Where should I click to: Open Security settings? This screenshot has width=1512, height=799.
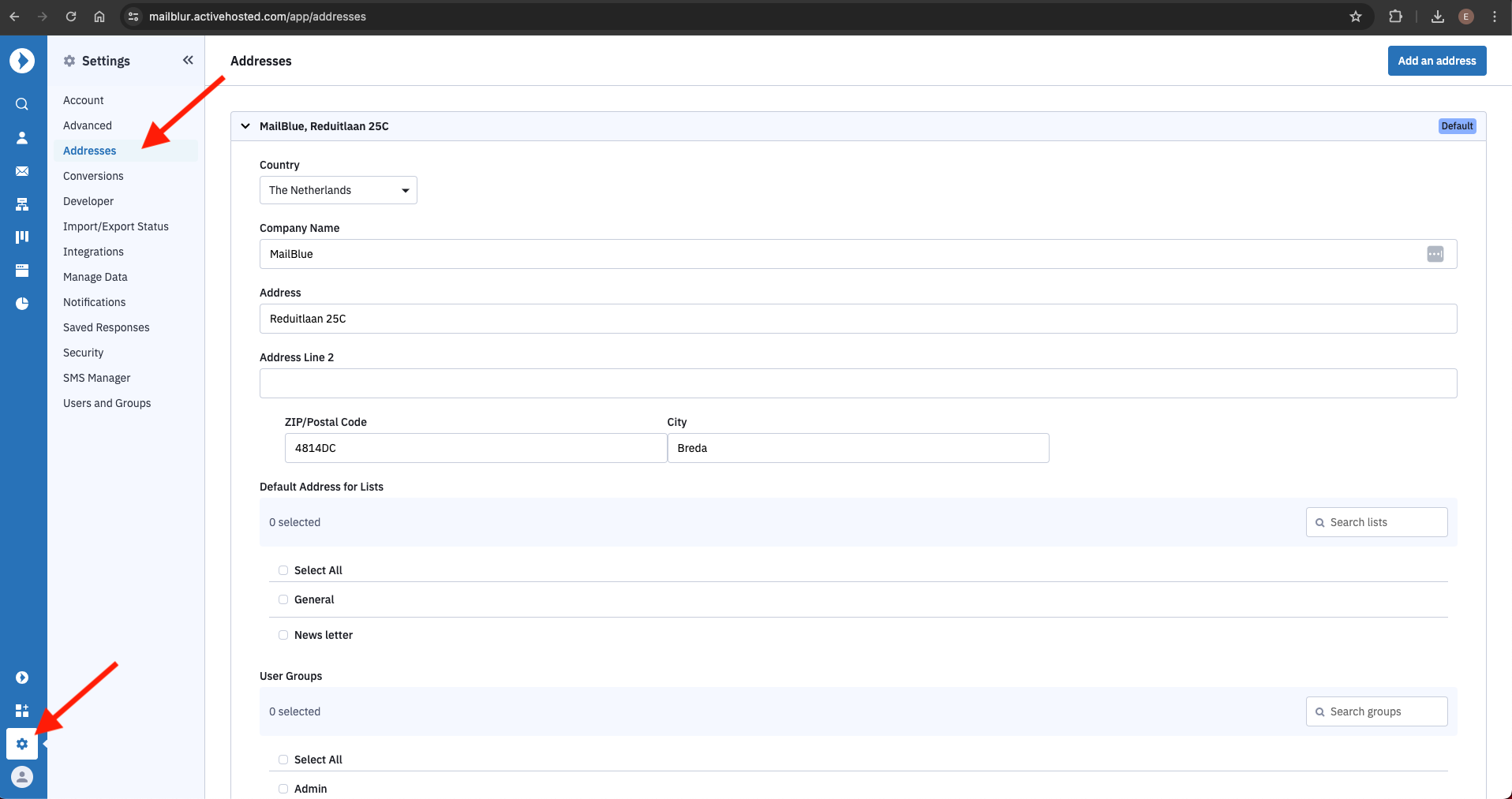(84, 353)
